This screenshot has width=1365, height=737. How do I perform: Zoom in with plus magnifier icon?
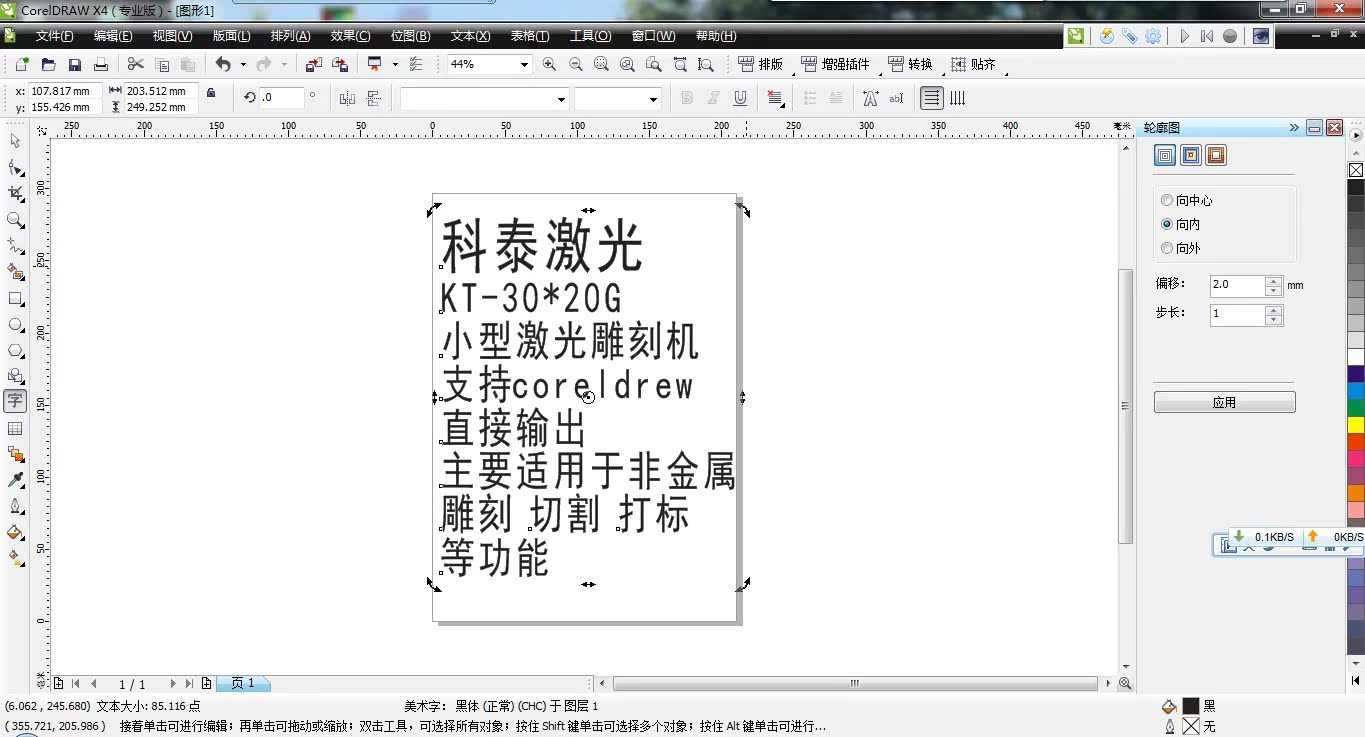(x=549, y=64)
